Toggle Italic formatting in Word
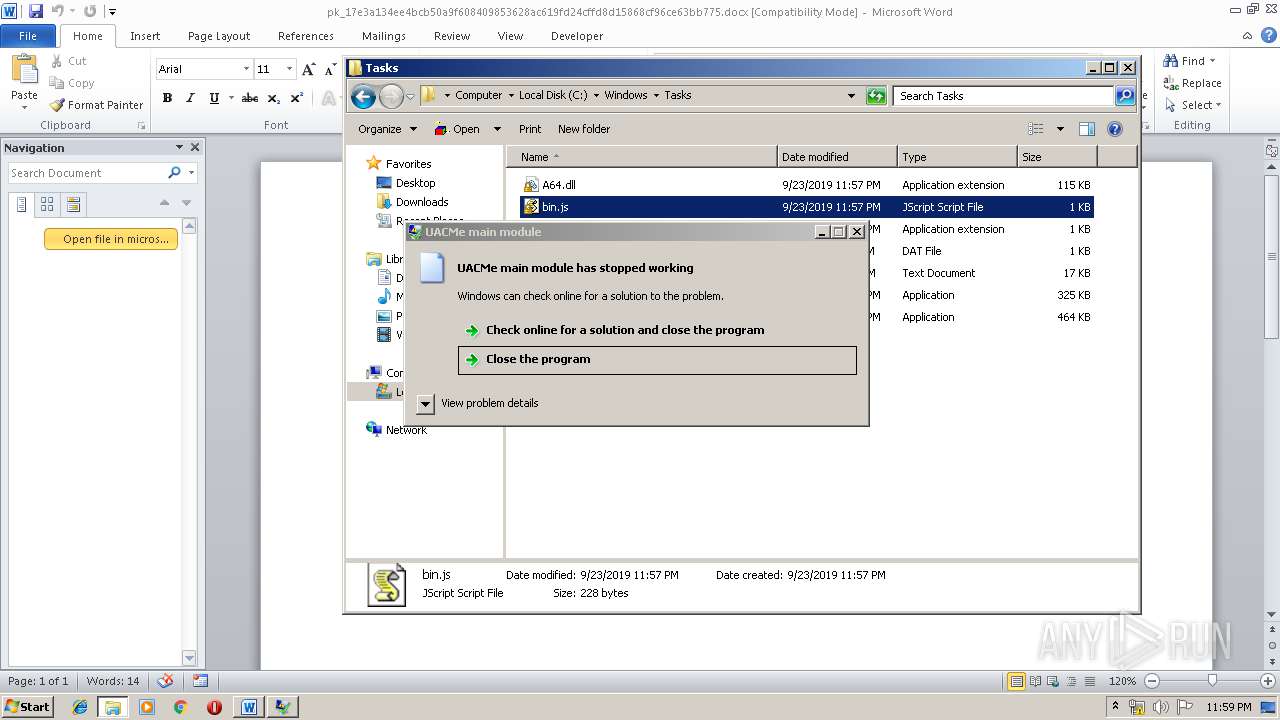1280x720 pixels. click(x=190, y=98)
